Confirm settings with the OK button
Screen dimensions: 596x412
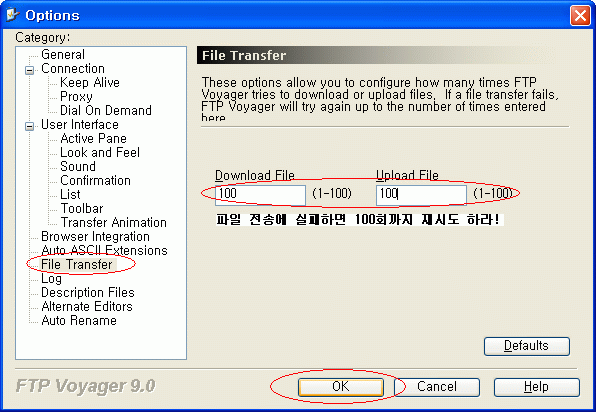(341, 387)
